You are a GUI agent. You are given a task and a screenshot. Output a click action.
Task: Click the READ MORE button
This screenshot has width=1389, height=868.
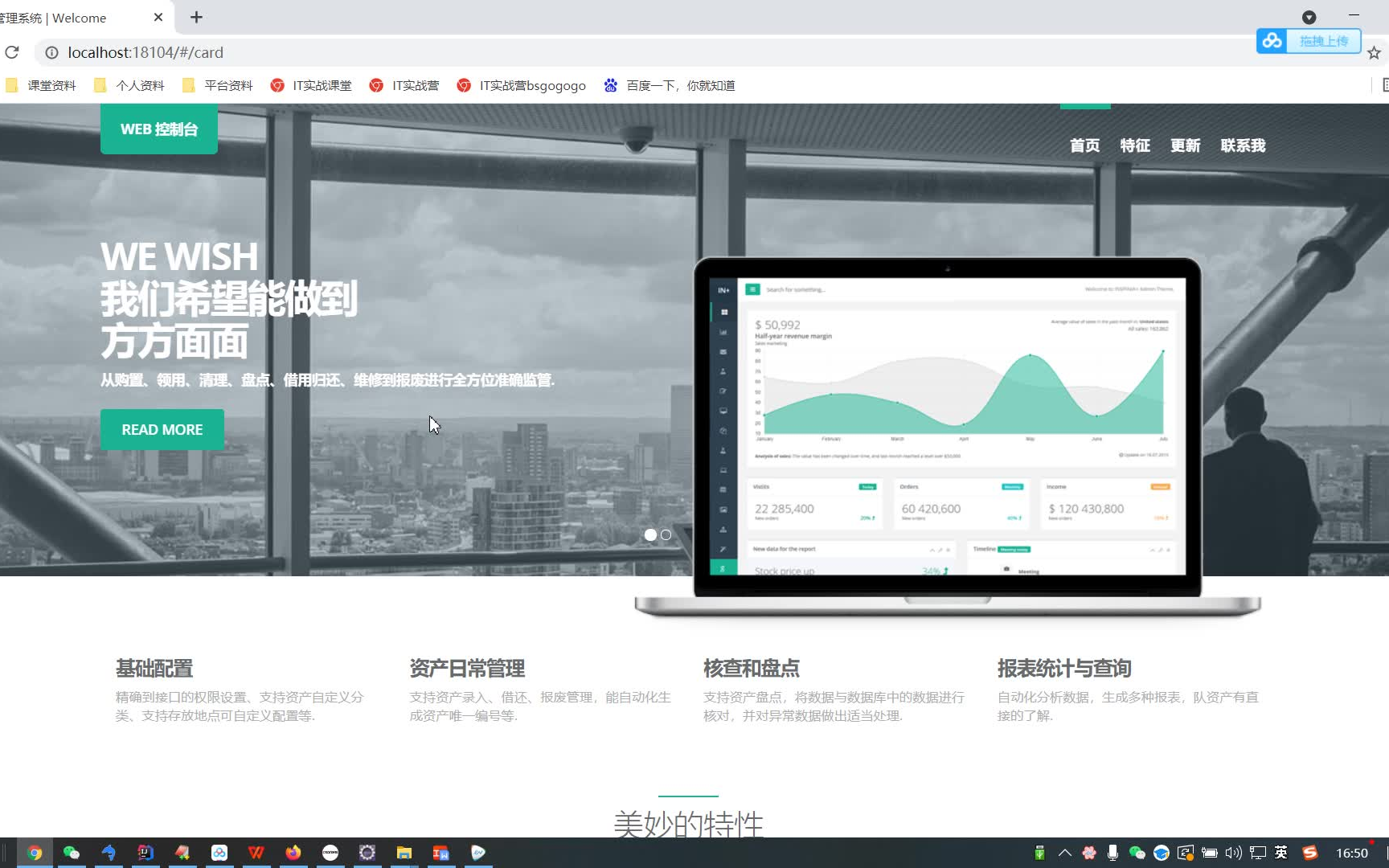pyautogui.click(x=162, y=429)
